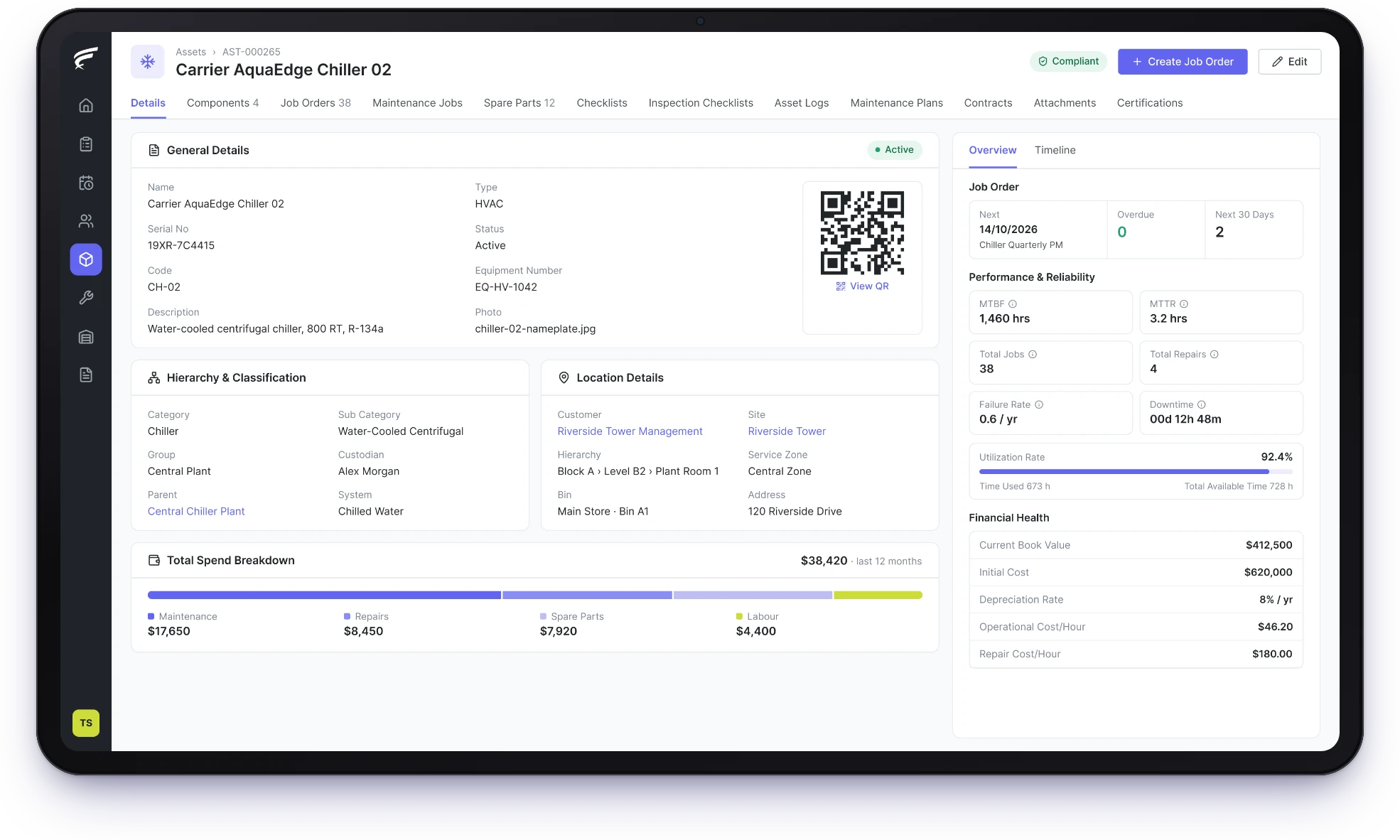The width and height of the screenshot is (1400, 840).
Task: Open the Home icon in sidebar
Action: (x=86, y=105)
